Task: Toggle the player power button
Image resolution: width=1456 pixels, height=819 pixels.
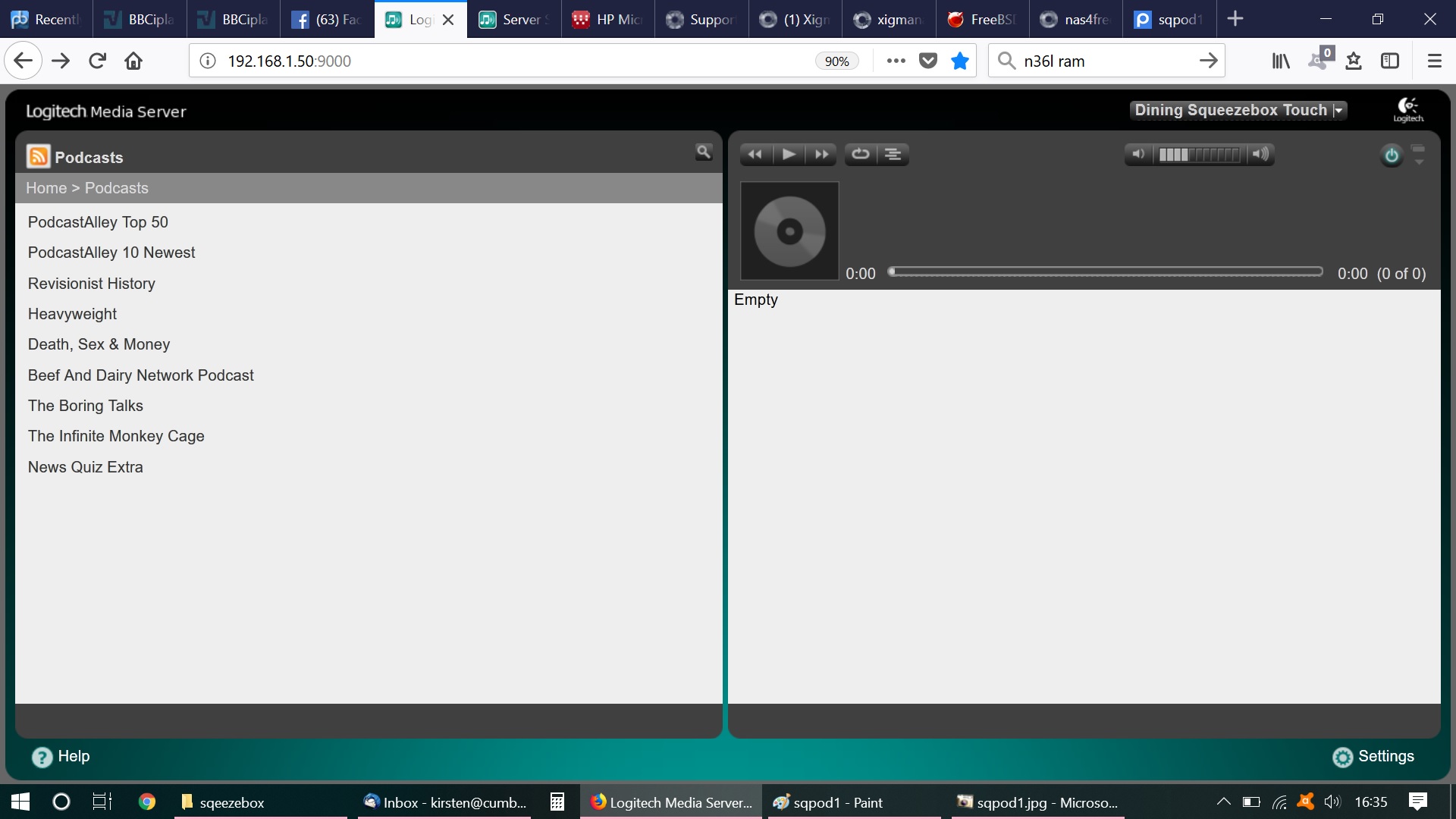Action: [1392, 155]
